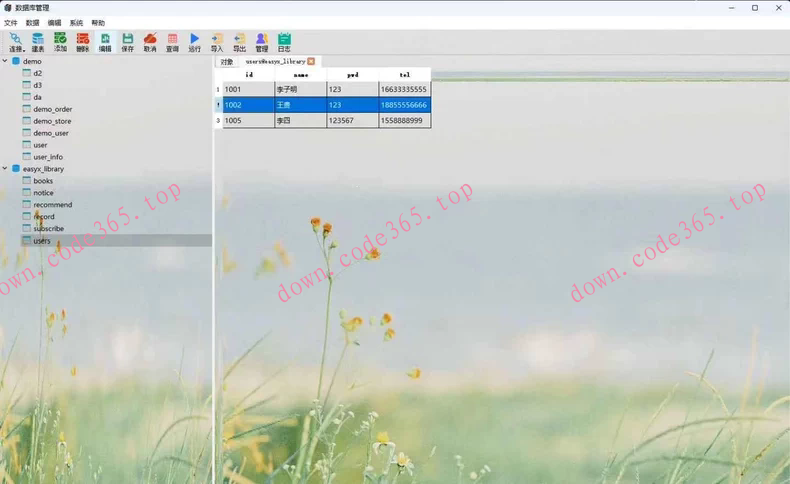This screenshot has height=484, width=790.
Task: Switch to the 对象 (Objects) tab
Action: click(x=227, y=61)
